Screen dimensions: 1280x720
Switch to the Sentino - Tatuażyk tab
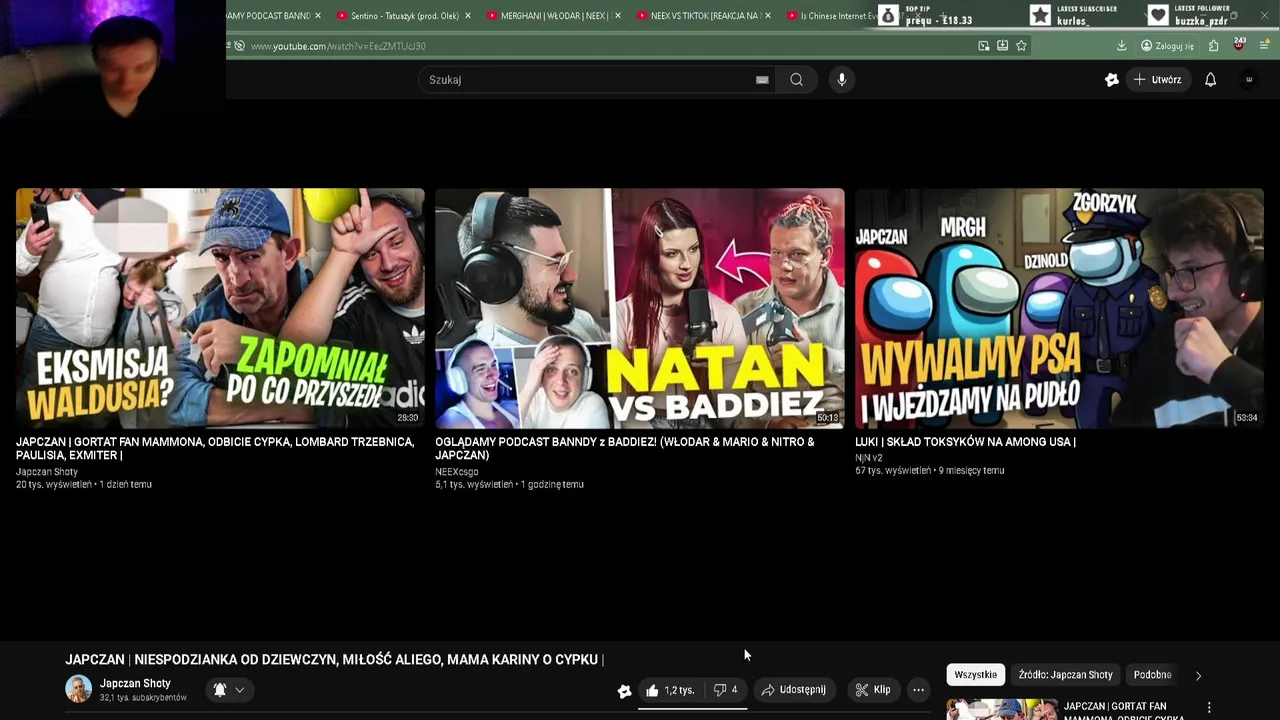[403, 16]
